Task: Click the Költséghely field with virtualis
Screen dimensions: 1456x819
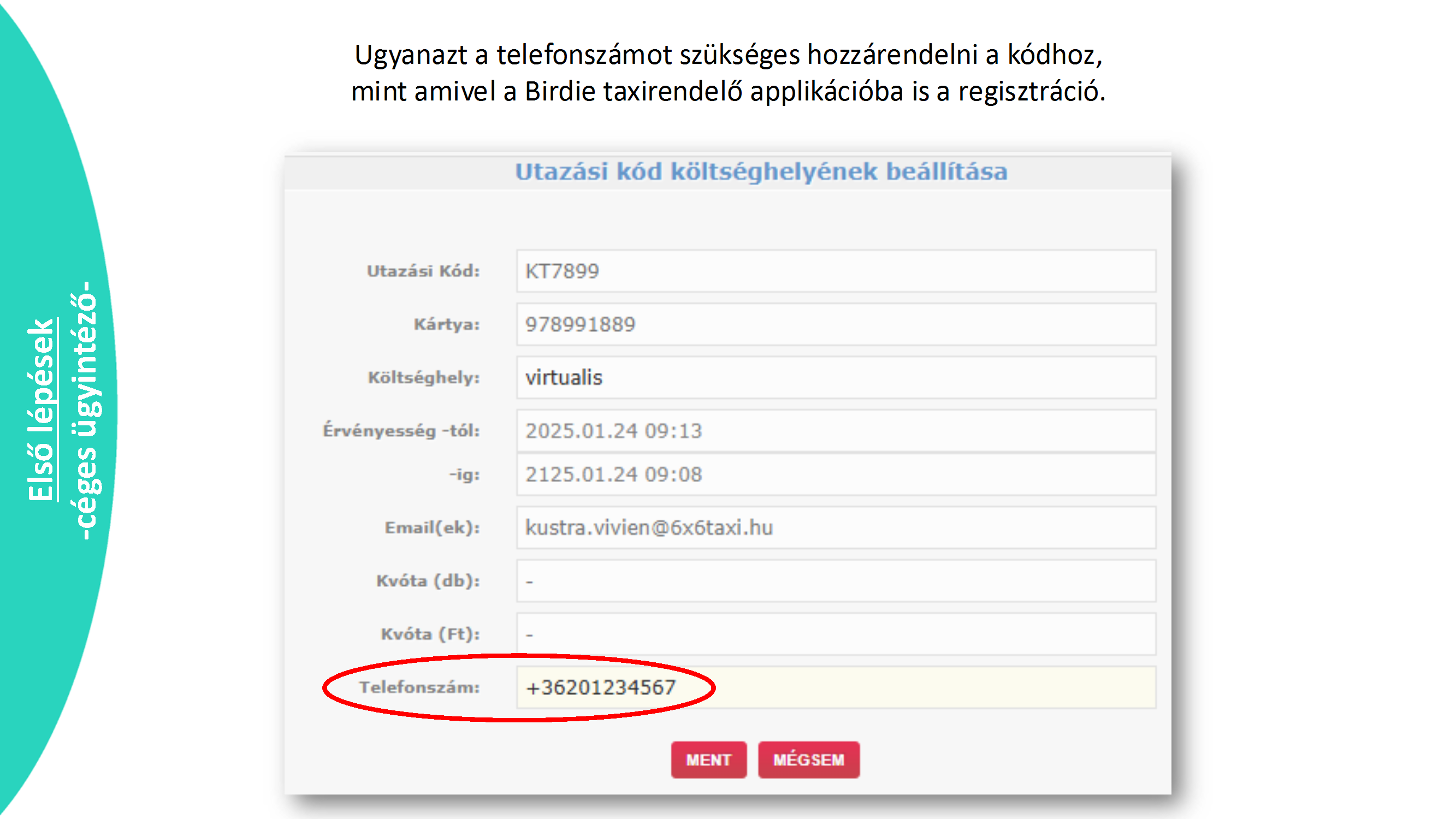Action: [836, 378]
